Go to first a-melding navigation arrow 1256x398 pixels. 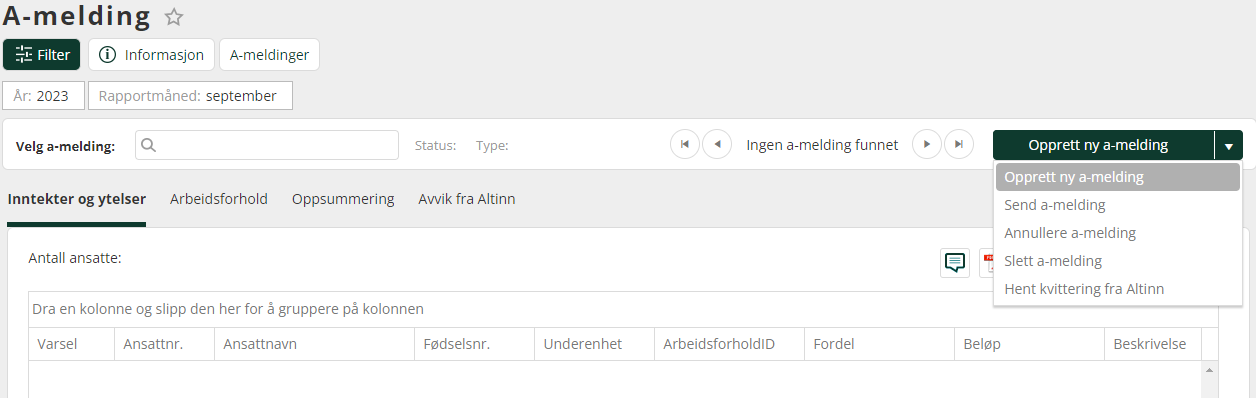pos(684,145)
